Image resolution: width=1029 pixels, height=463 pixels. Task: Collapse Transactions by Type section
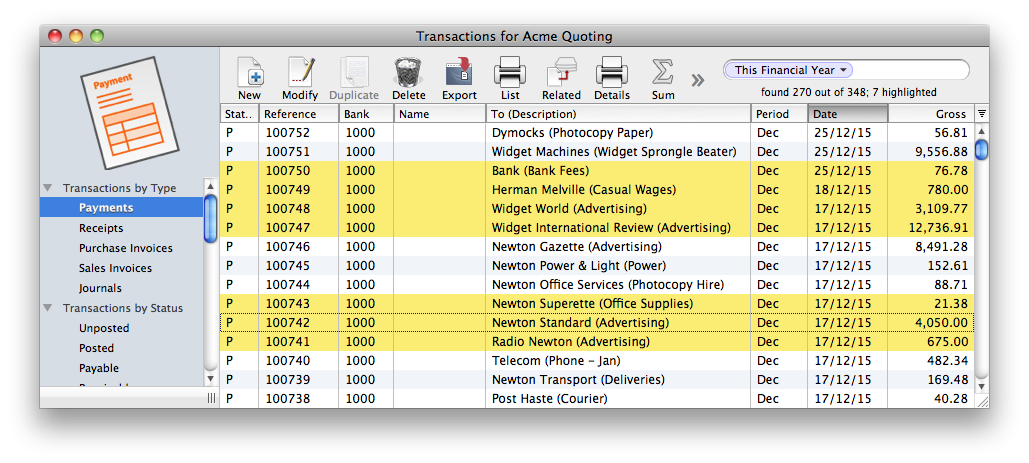47,188
